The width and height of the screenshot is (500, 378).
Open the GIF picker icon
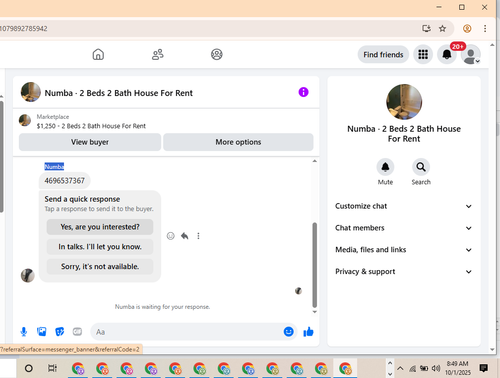click(x=77, y=332)
